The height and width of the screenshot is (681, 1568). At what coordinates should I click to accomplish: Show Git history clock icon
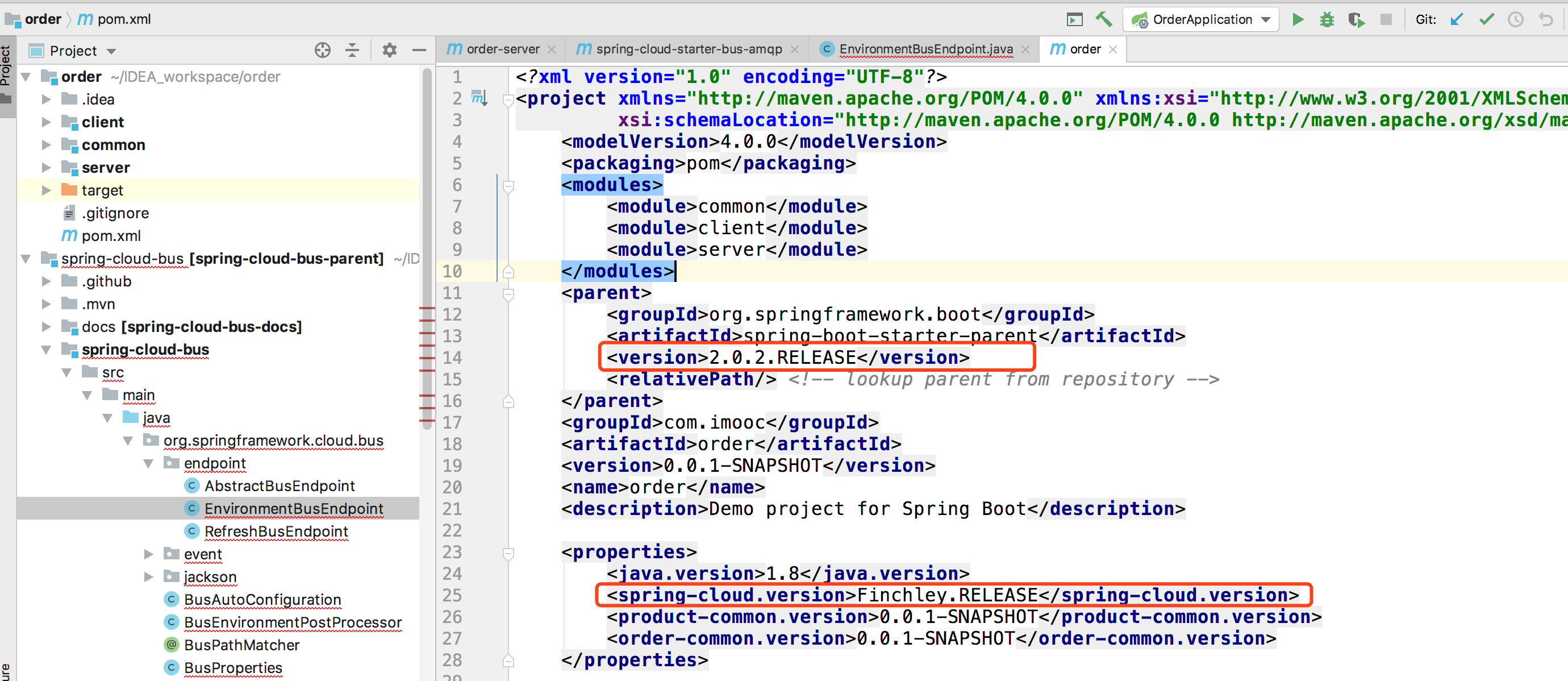pos(1516,19)
